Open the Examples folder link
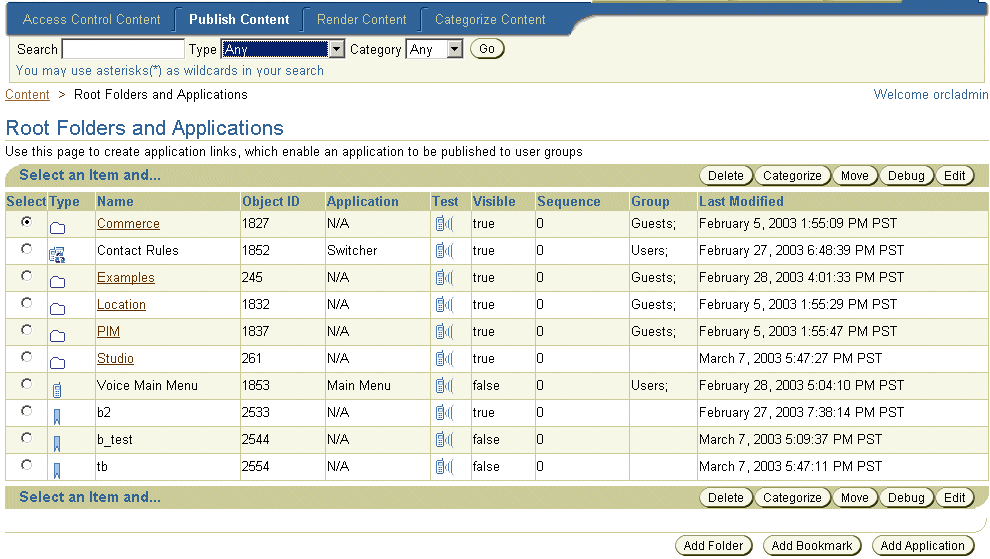Image resolution: width=990 pixels, height=559 pixels. (126, 278)
